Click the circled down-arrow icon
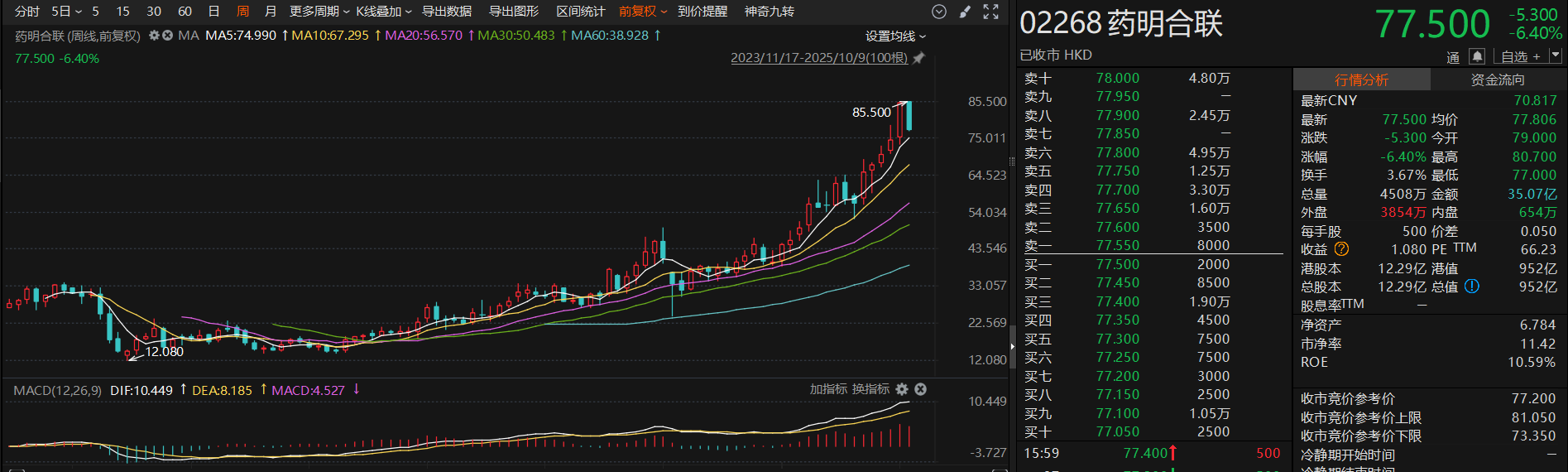The image size is (1568, 472). tap(938, 12)
